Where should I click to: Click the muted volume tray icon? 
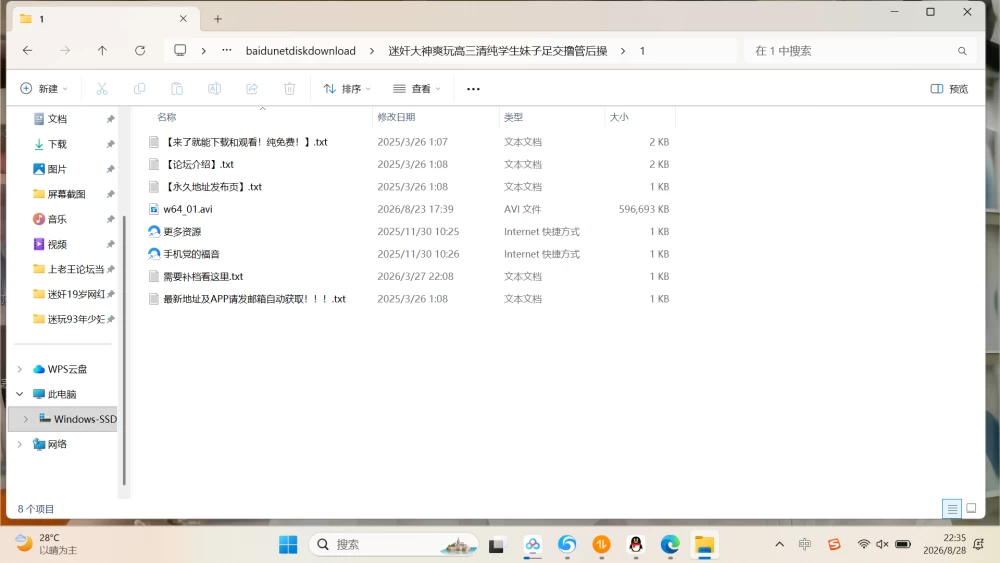(883, 544)
